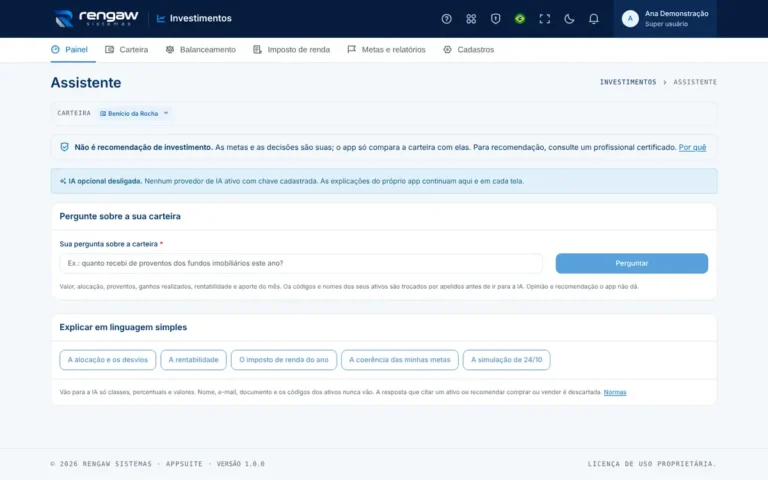Open Ana Demonstração user menu

(665, 19)
